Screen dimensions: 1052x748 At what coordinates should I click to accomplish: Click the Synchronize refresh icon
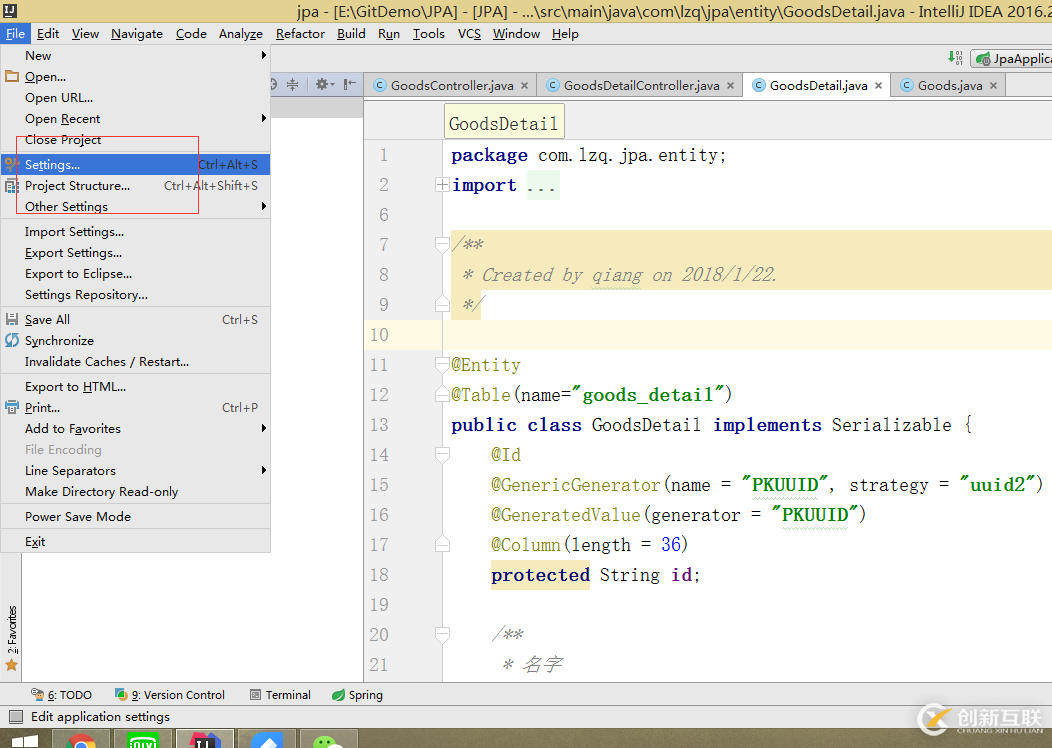12,340
